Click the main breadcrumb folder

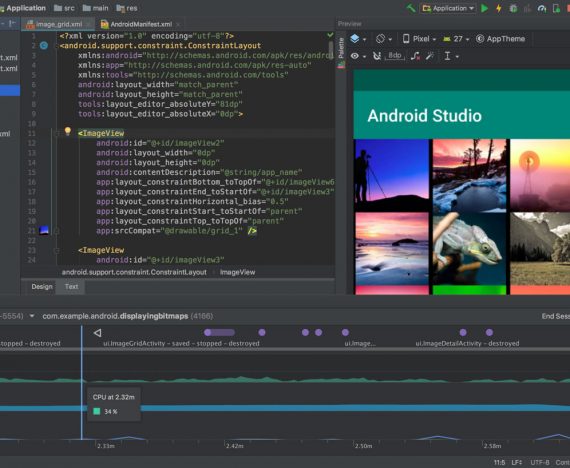pos(95,8)
